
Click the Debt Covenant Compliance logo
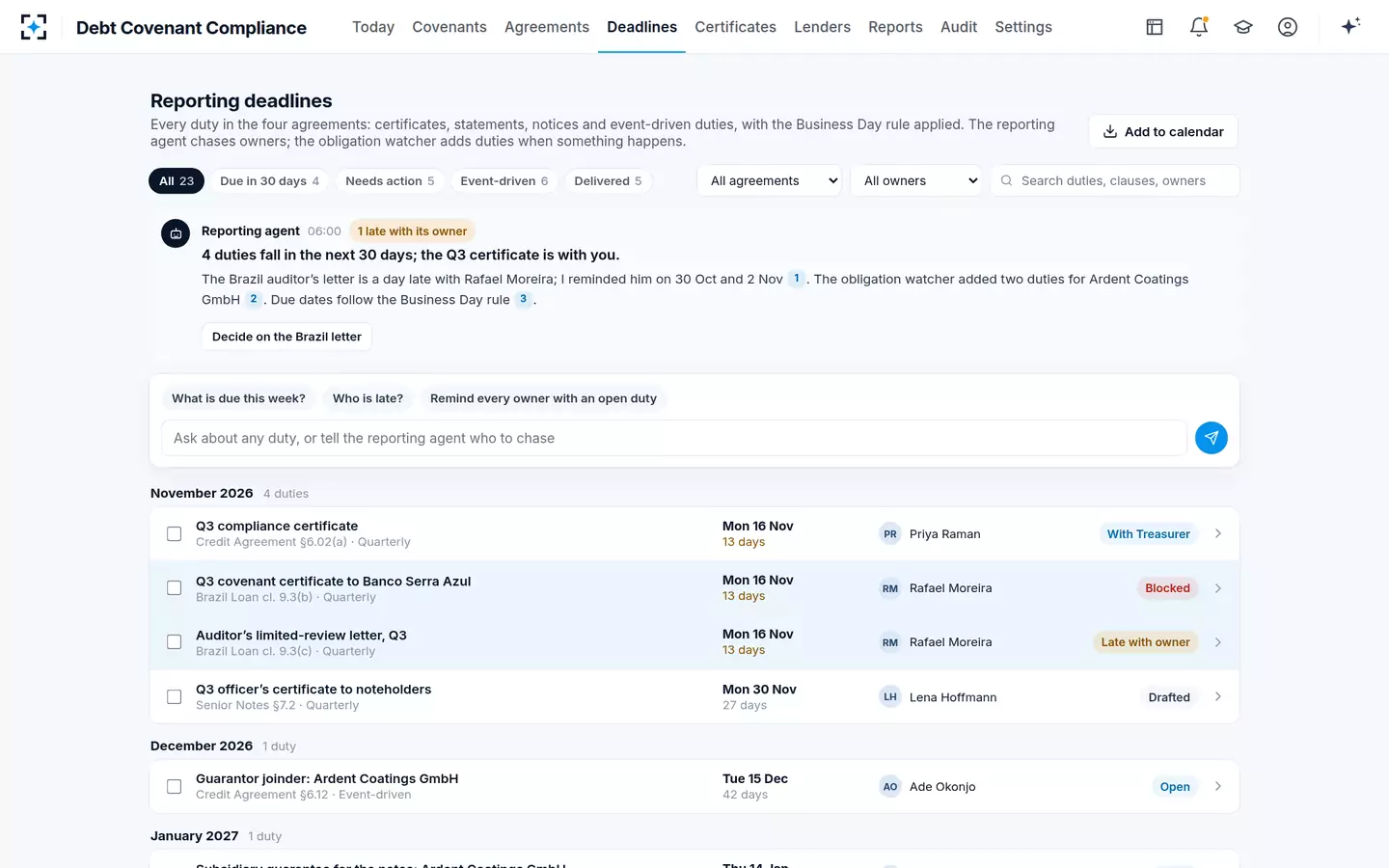(34, 27)
